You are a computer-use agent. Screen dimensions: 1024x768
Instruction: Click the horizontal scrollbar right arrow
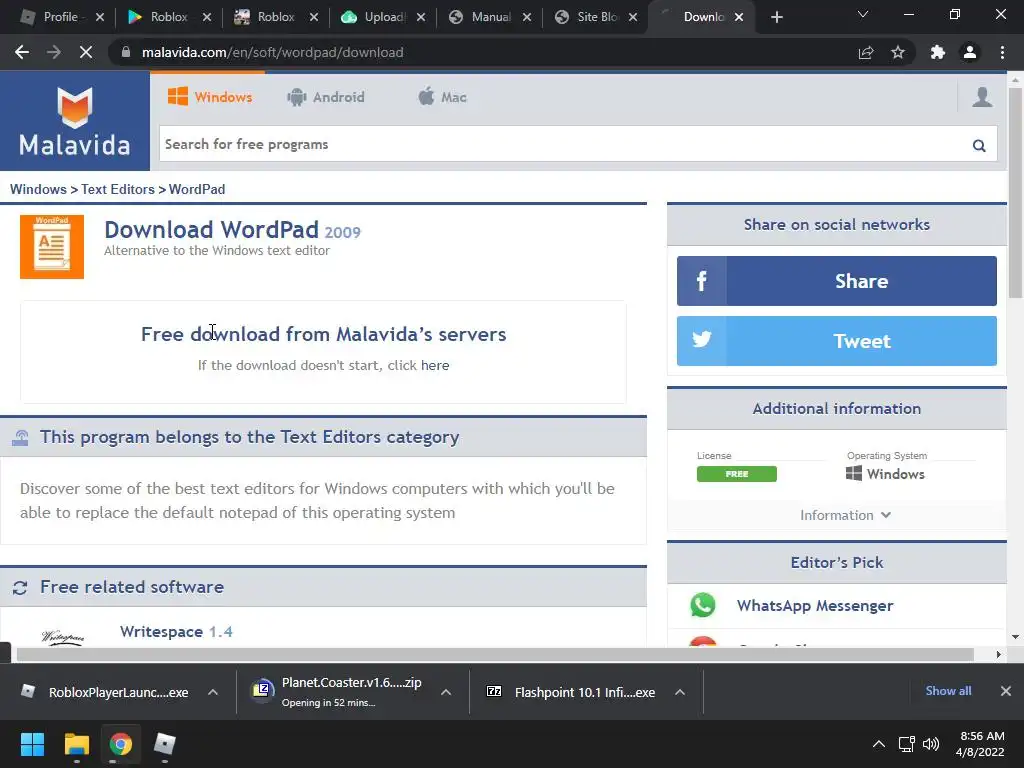click(999, 654)
